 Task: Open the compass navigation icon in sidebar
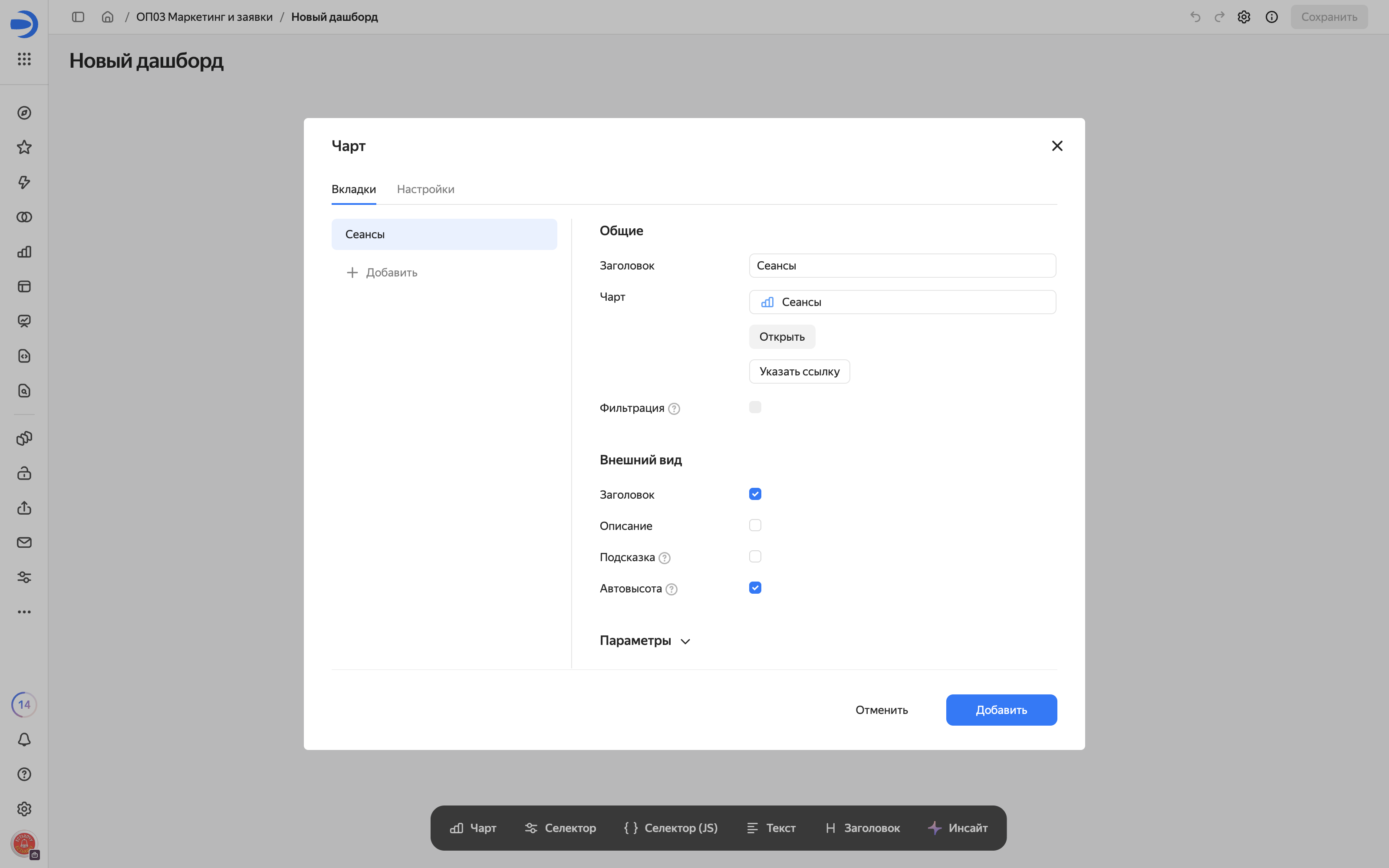tap(24, 113)
